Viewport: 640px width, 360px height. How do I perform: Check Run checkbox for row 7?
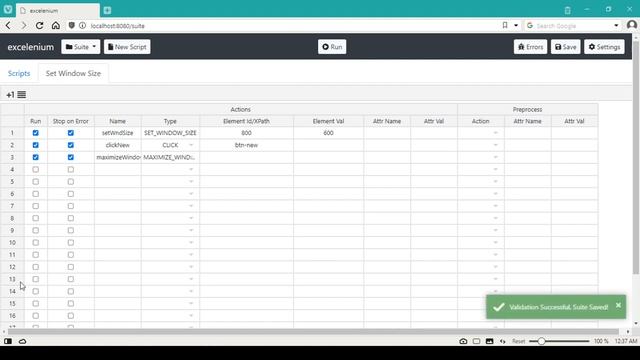36,206
